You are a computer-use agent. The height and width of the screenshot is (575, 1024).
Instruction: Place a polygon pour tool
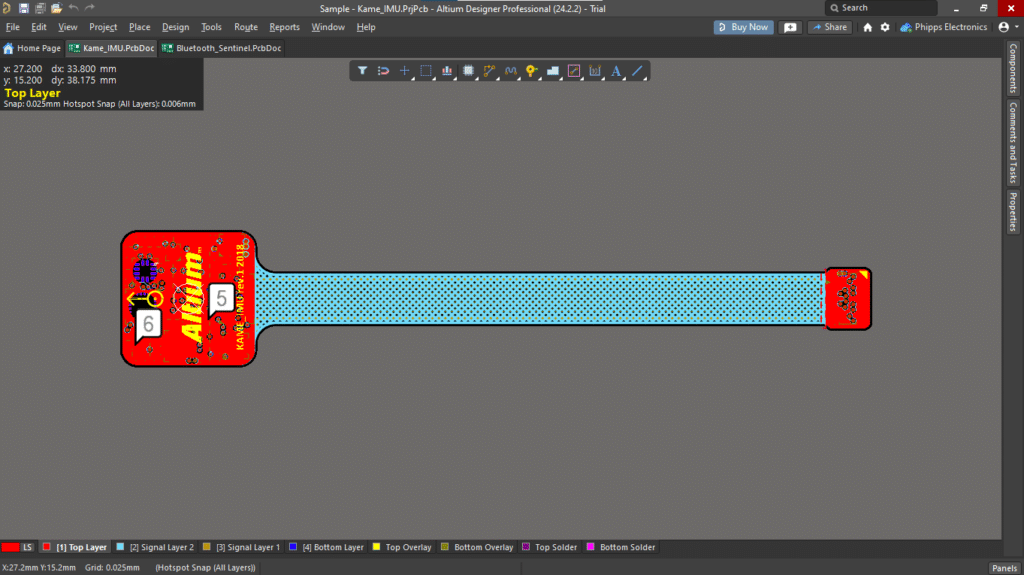552,71
